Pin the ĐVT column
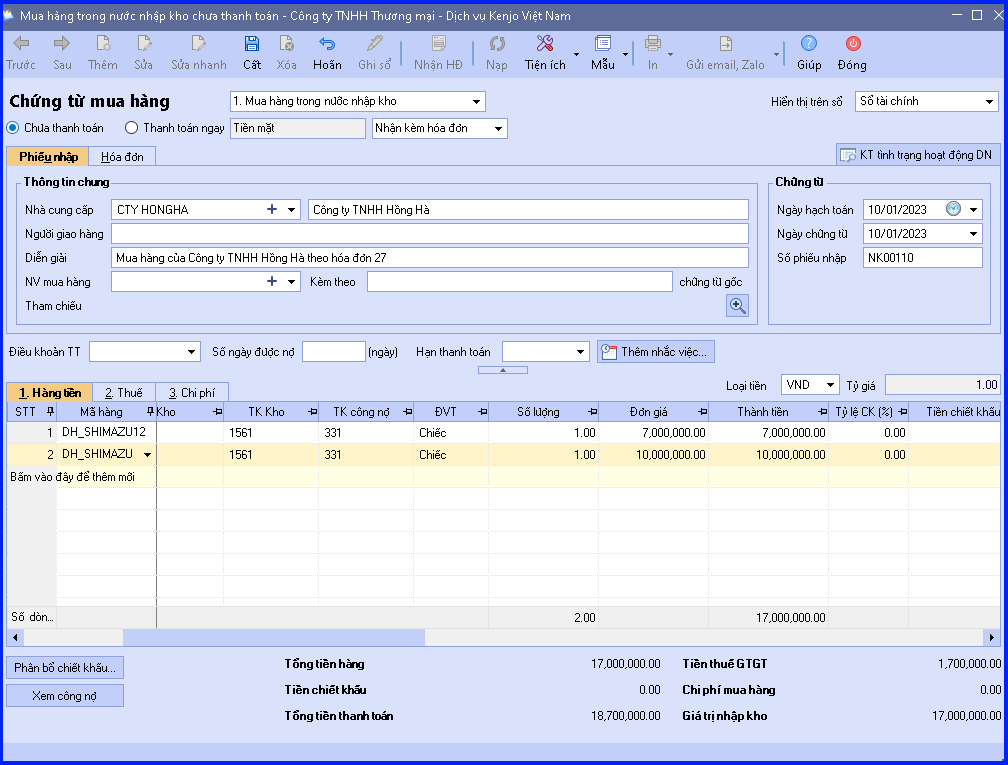Viewport: 1008px width, 765px height. 482,411
